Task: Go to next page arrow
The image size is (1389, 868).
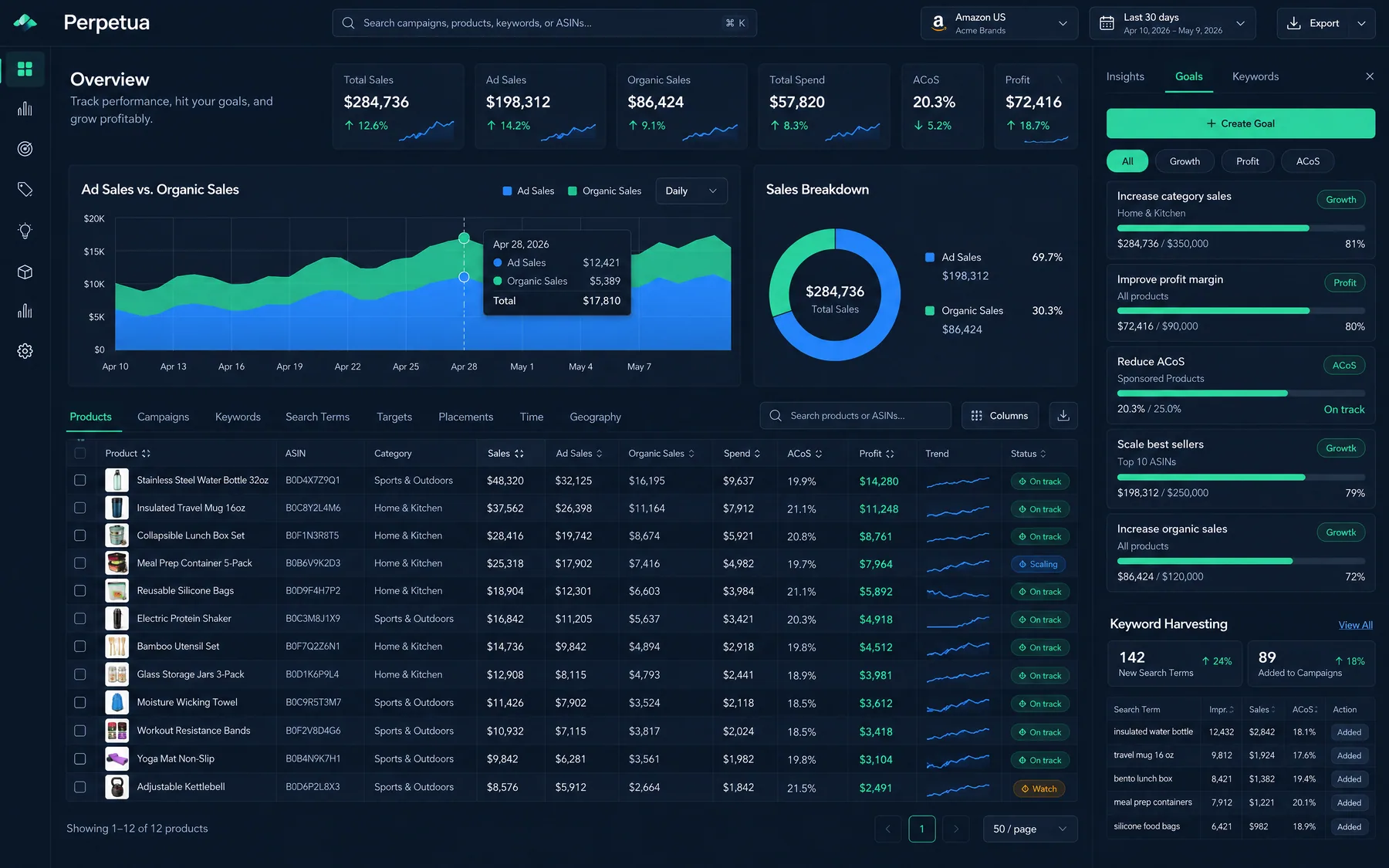Action: pos(956,829)
